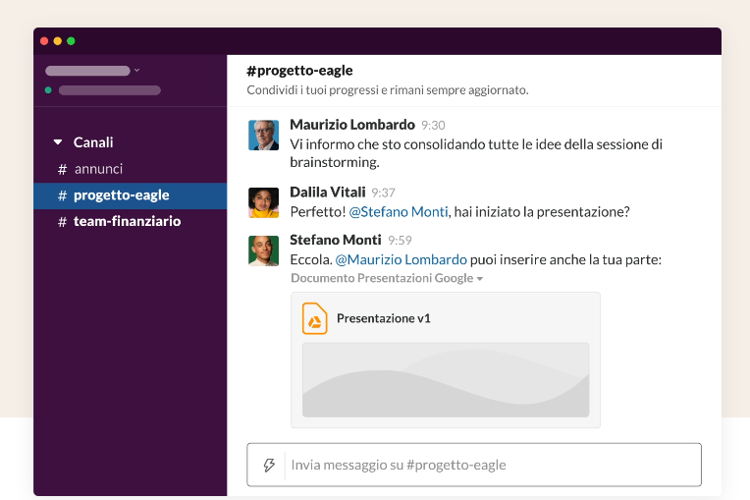Image resolution: width=750 pixels, height=500 pixels.
Task: Click the hash icon beside annunci
Action: point(62,169)
